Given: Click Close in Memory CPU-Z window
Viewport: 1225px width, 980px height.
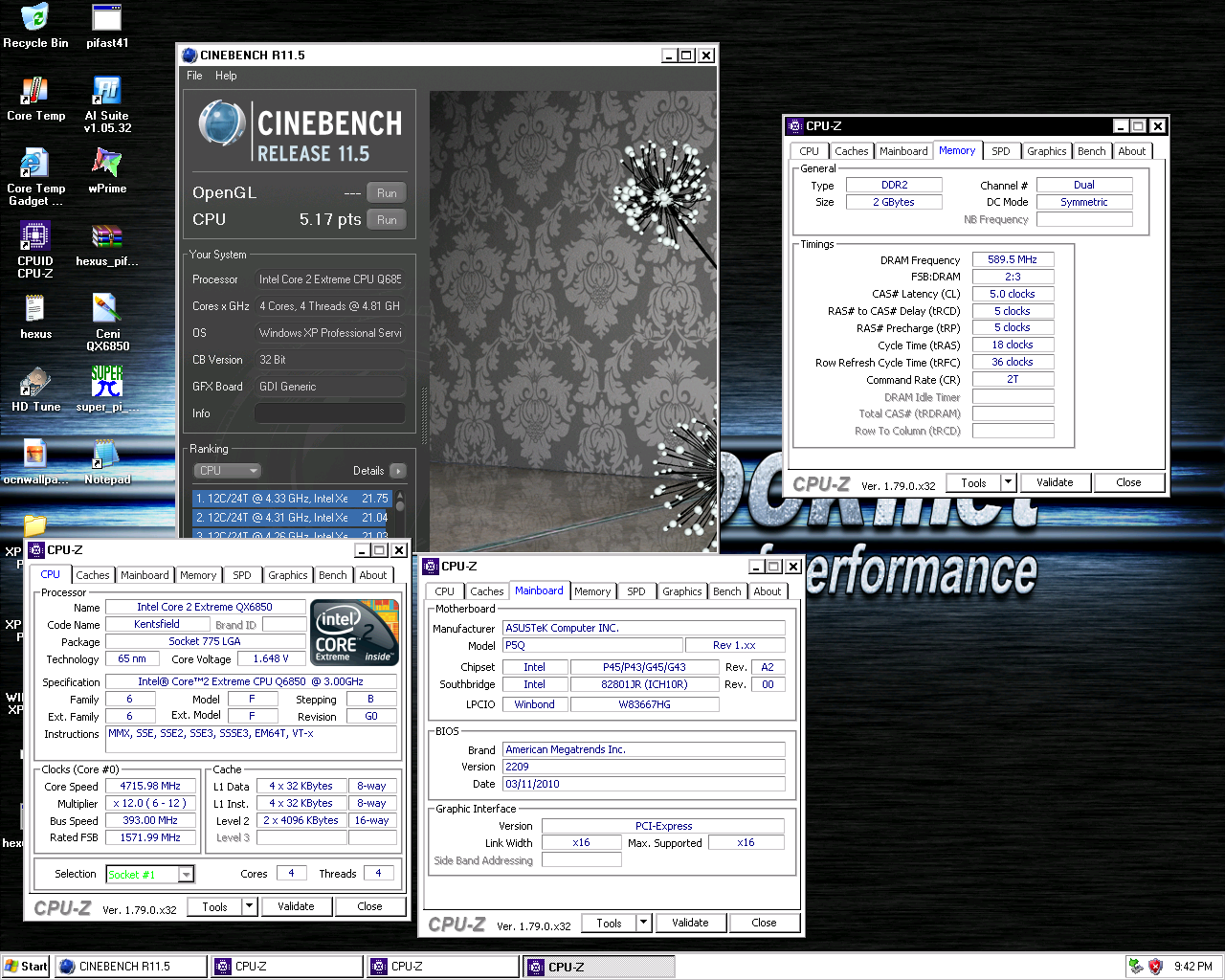Looking at the screenshot, I should pyautogui.click(x=1128, y=483).
